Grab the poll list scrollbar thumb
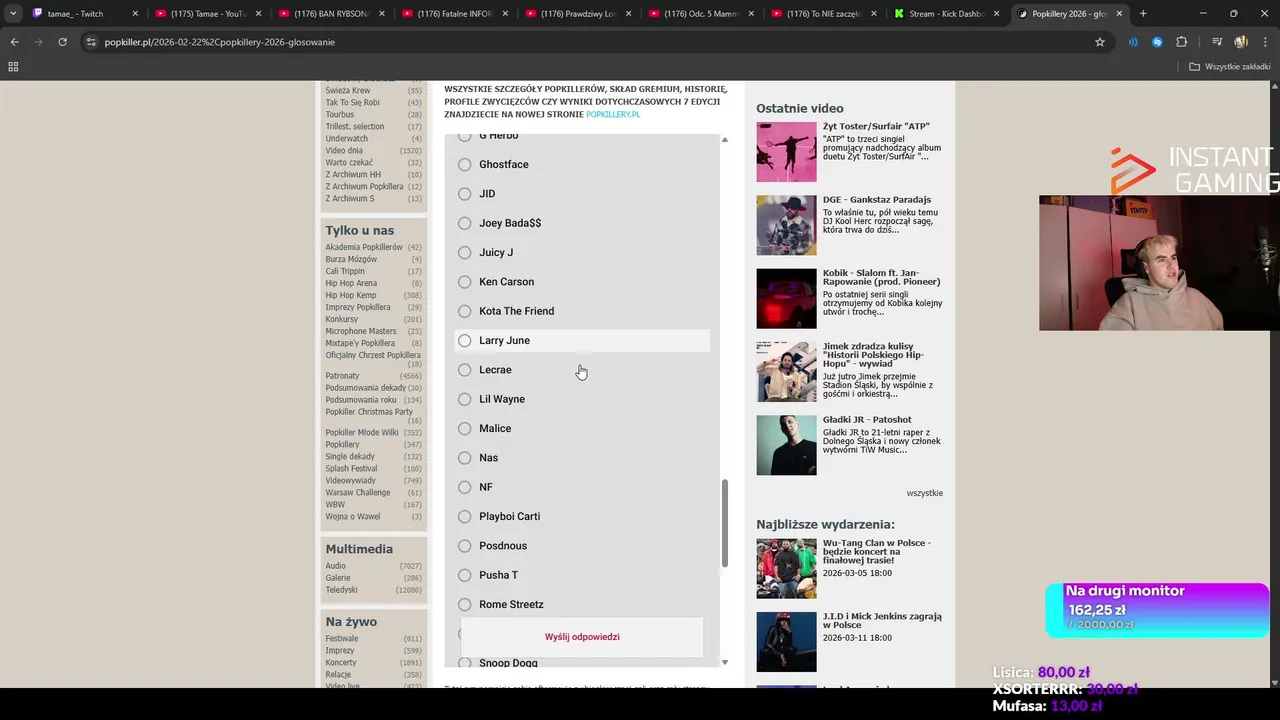The width and height of the screenshot is (1280, 720). pyautogui.click(x=725, y=522)
